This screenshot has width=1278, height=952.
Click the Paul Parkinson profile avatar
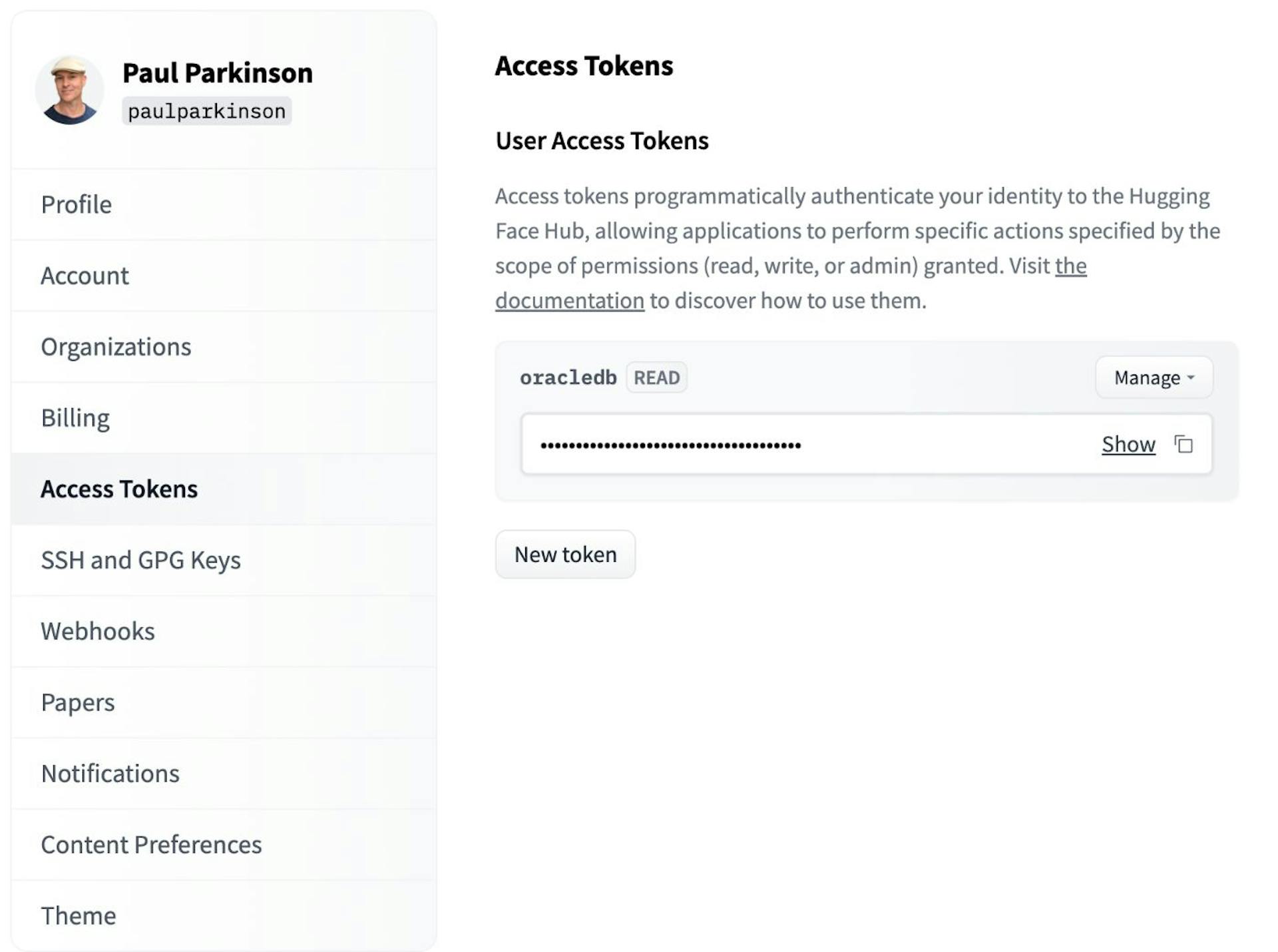point(69,90)
